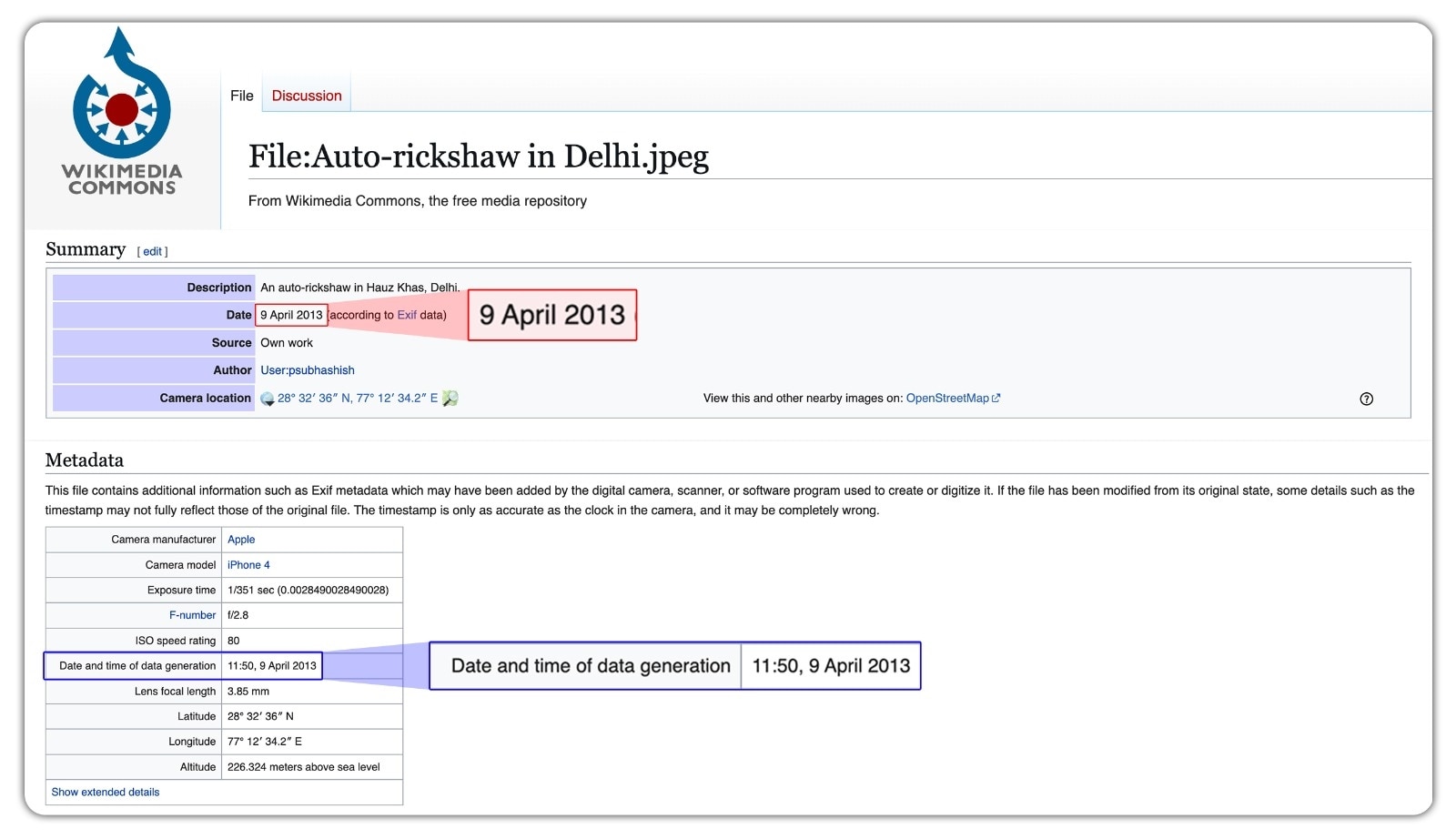Click the external link icon after OpenStreetMap
Viewport: 1456px width, 839px height.
[996, 398]
